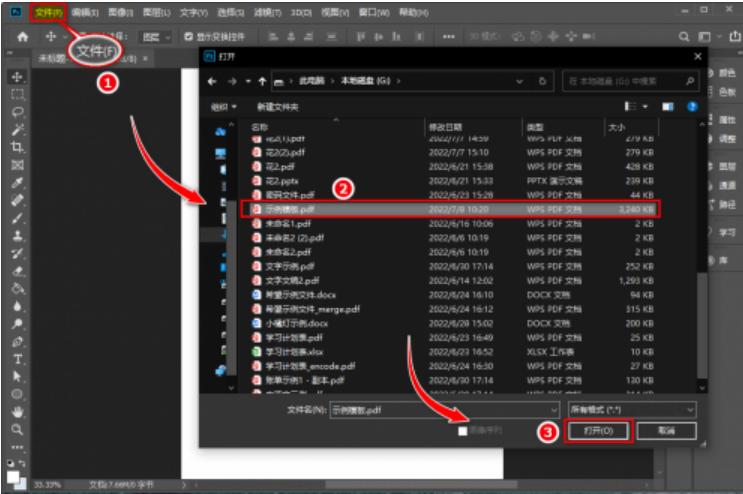This screenshot has width=743, height=494.
Task: Swap foreground and background colors
Action: [x=22, y=463]
